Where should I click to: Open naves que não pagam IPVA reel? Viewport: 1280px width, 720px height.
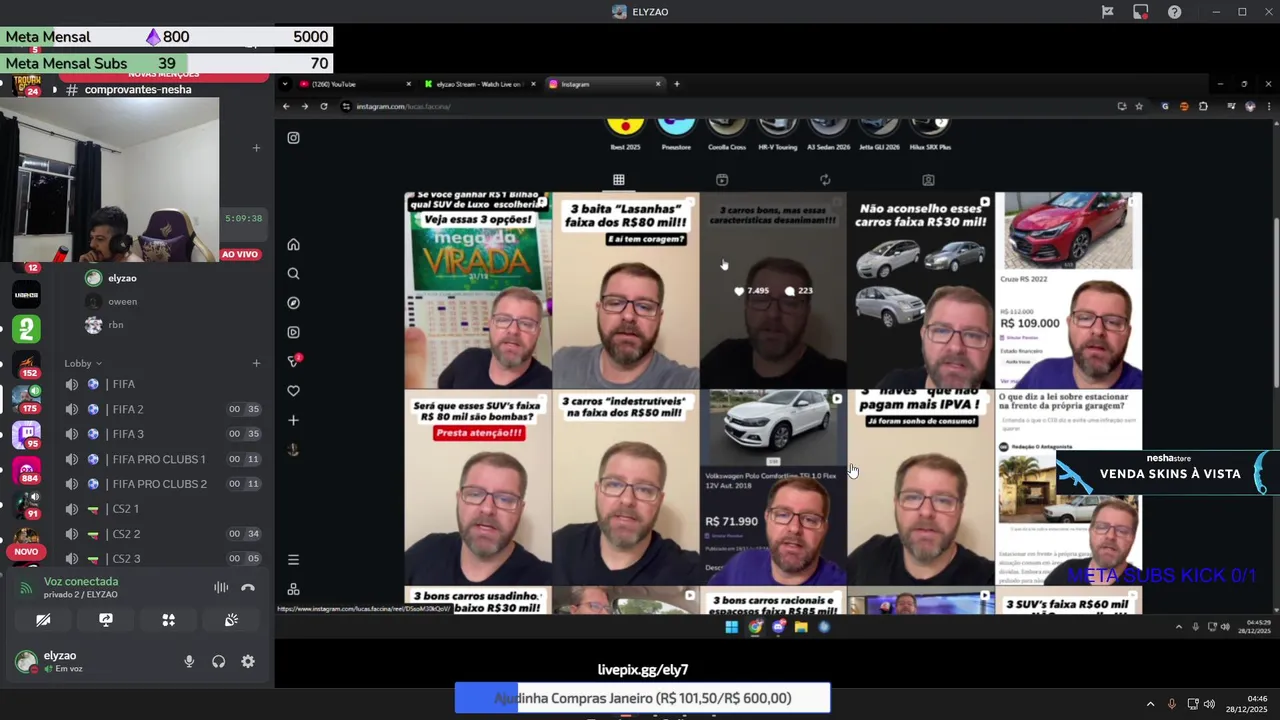(x=921, y=487)
